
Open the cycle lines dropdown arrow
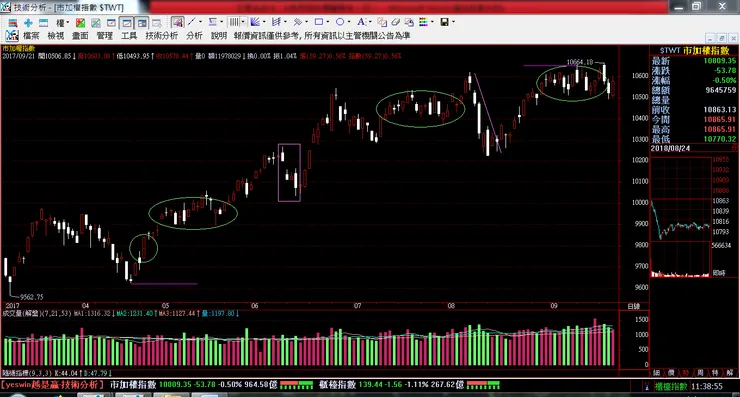tap(243, 22)
